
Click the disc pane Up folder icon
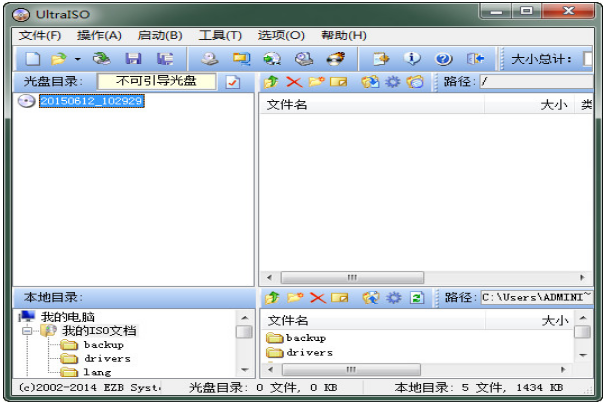[x=271, y=82]
